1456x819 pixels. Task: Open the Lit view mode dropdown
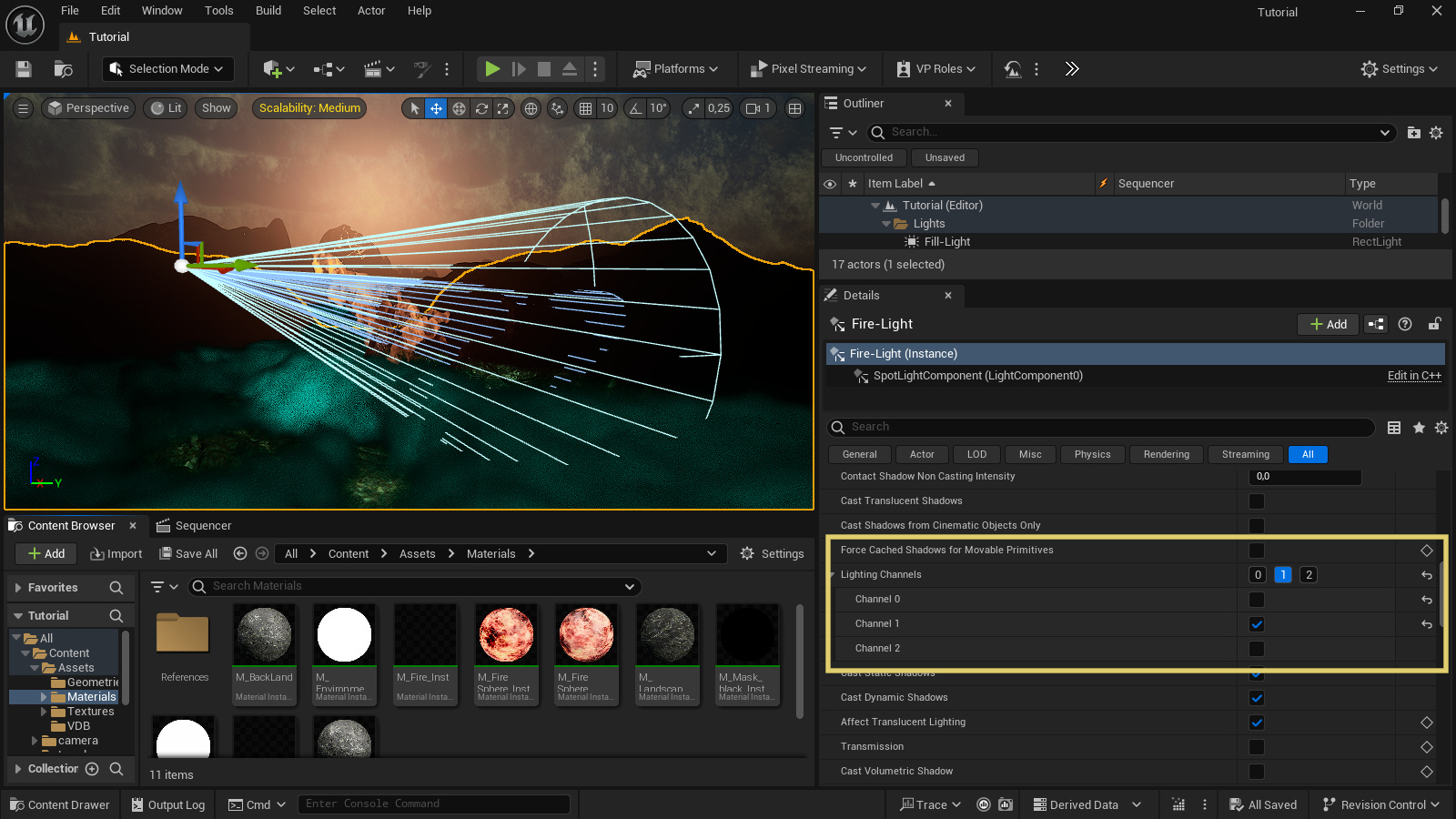(166, 108)
